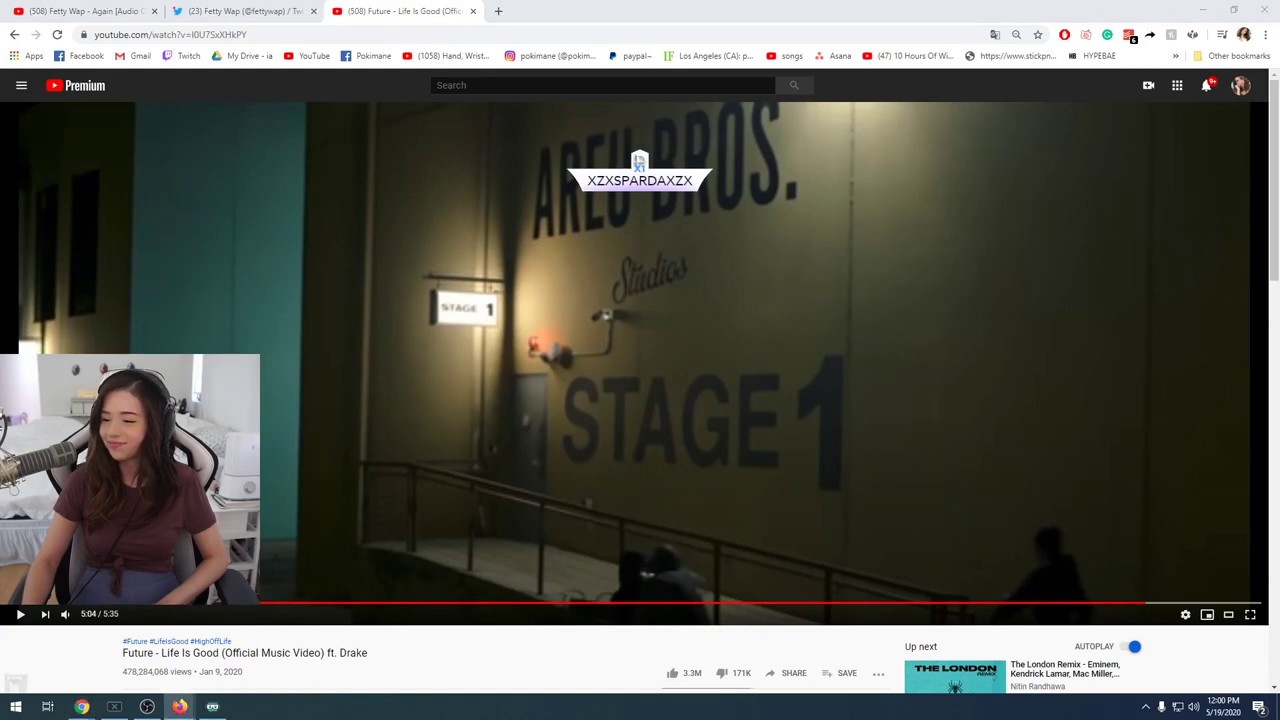Click the search magnifier button
Viewport: 1280px width, 720px height.
point(794,85)
